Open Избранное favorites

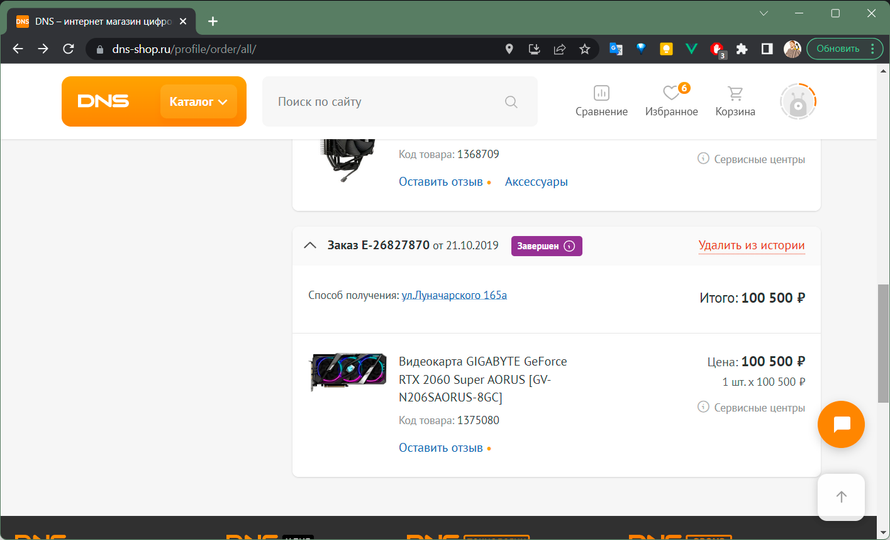(671, 101)
